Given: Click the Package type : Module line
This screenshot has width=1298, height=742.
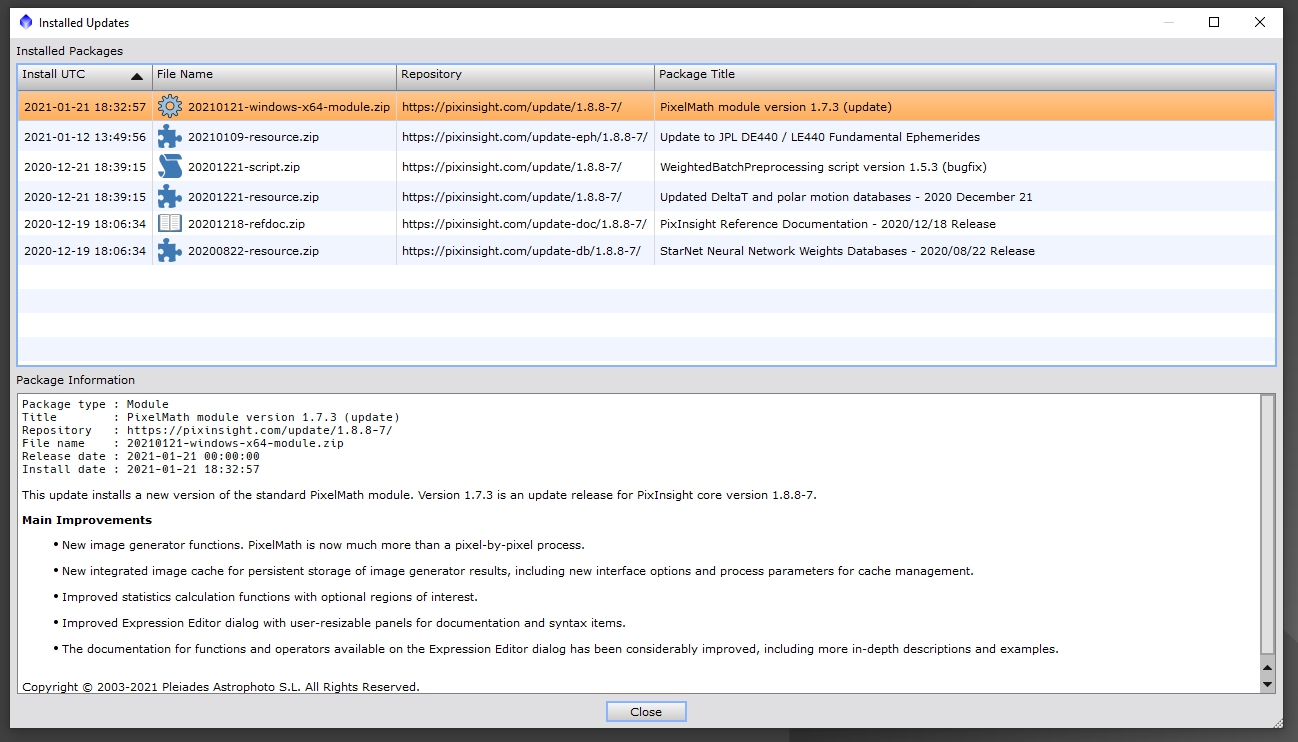Looking at the screenshot, I should (x=95, y=404).
